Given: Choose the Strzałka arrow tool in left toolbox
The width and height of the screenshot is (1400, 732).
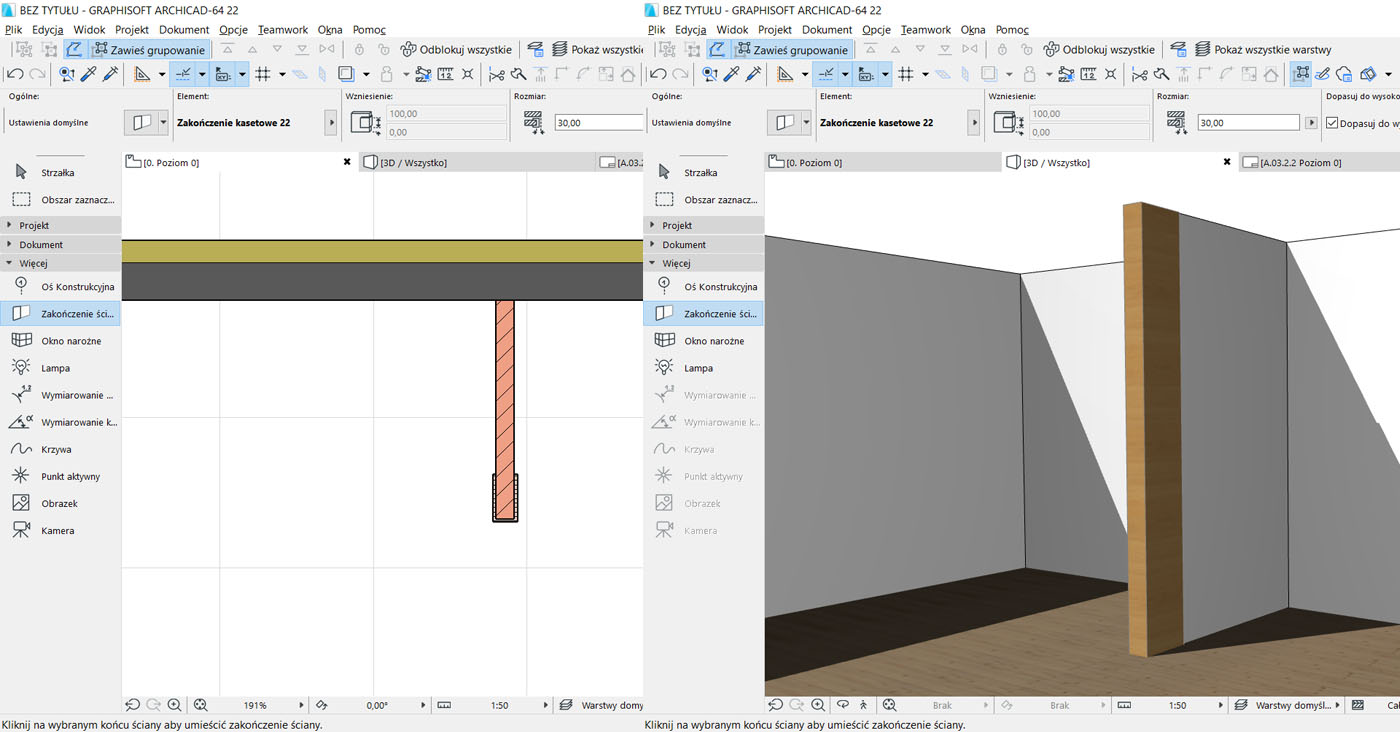Looking at the screenshot, I should pyautogui.click(x=57, y=173).
